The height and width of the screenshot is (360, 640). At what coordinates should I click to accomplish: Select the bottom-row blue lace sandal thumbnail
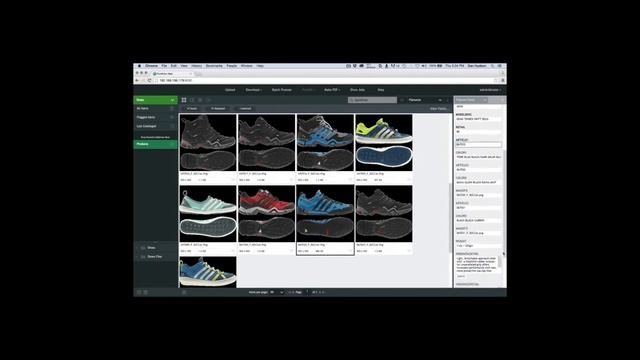[208, 272]
